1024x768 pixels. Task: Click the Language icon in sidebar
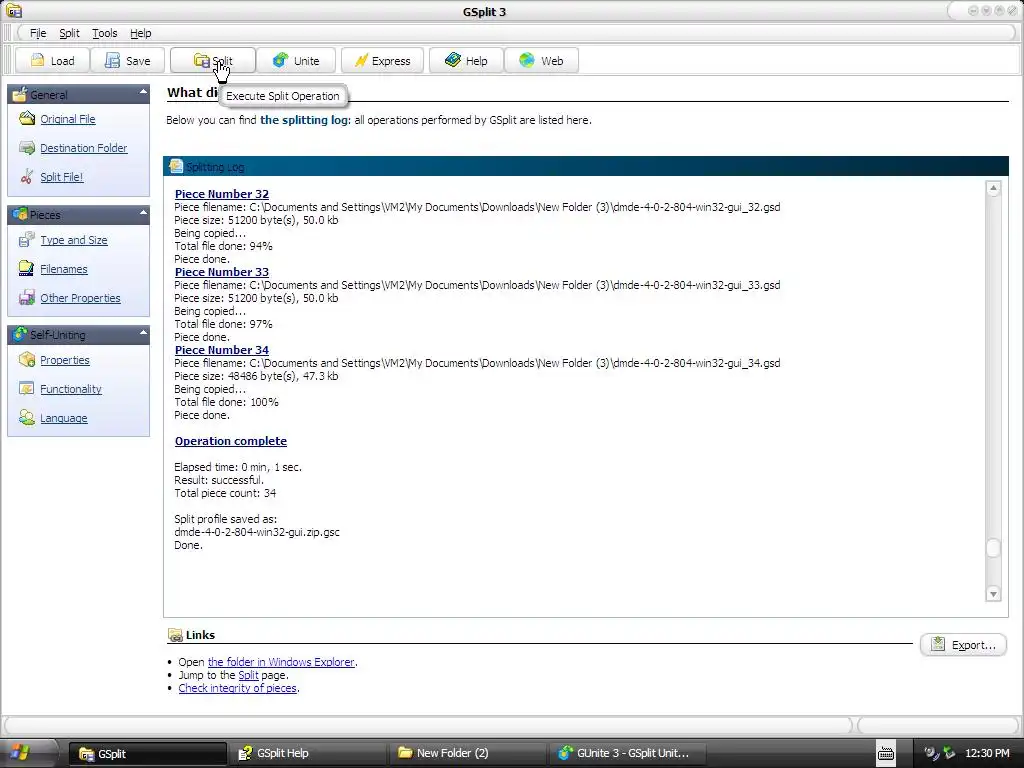27,418
